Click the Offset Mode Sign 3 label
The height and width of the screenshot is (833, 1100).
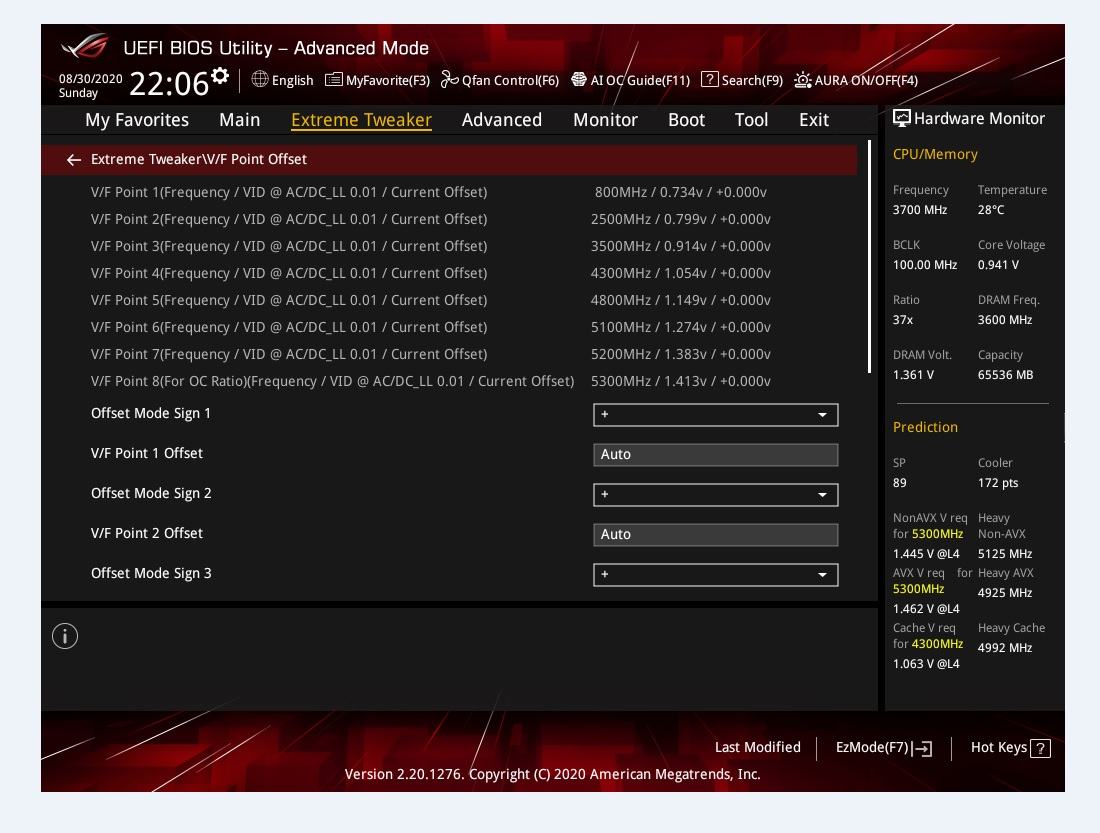click(151, 574)
